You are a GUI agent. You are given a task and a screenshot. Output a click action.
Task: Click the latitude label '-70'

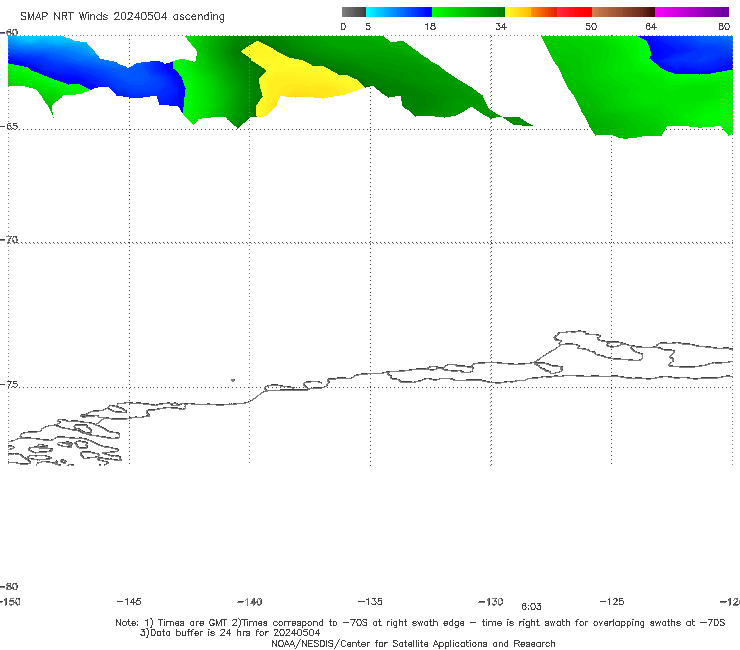tap(9, 240)
